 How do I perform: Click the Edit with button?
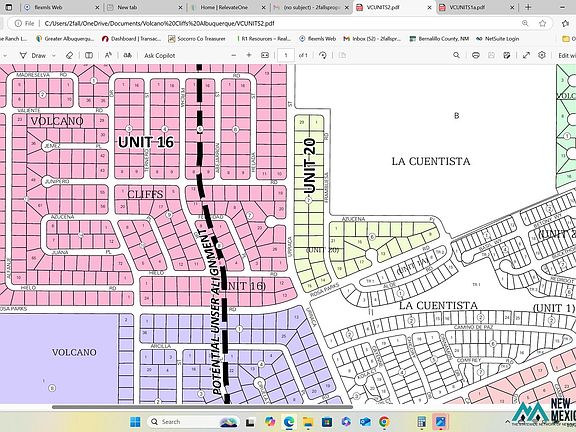[566, 55]
